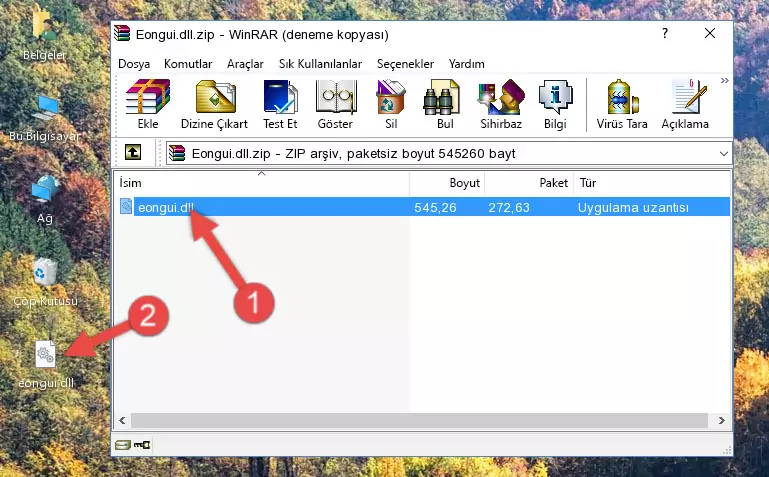Screen dimensions: 769x477
Task: Sort by the Boyut column header
Action: [447, 183]
